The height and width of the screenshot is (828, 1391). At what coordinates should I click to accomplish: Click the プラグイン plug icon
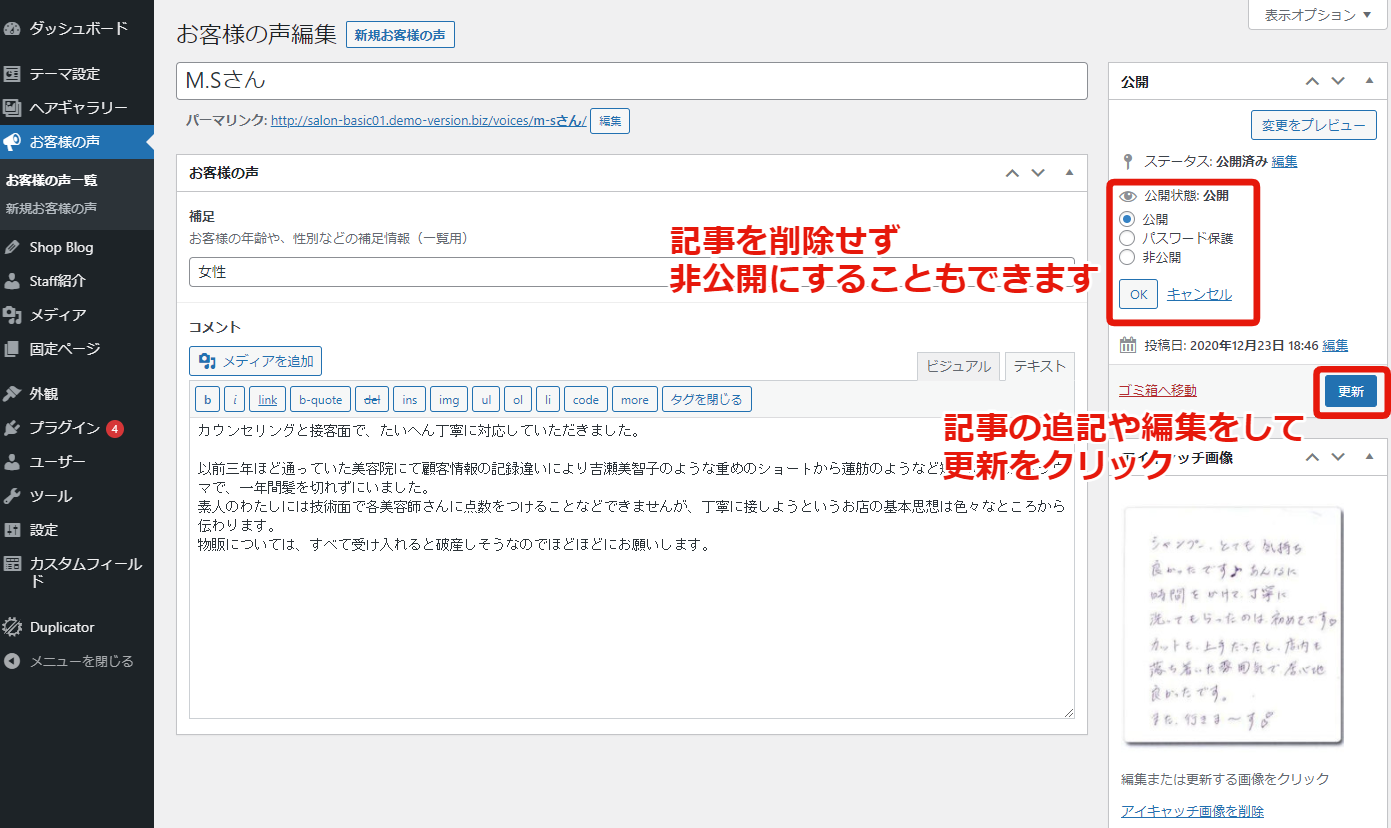point(13,428)
